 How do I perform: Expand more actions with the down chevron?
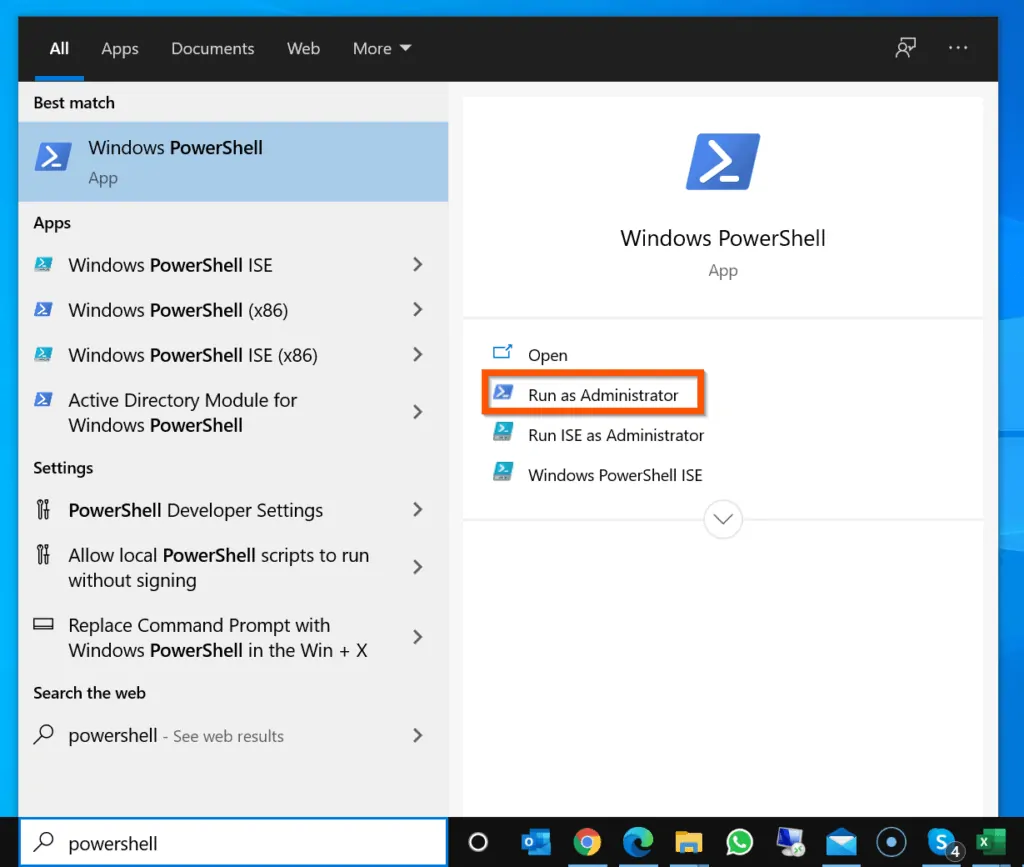click(722, 519)
